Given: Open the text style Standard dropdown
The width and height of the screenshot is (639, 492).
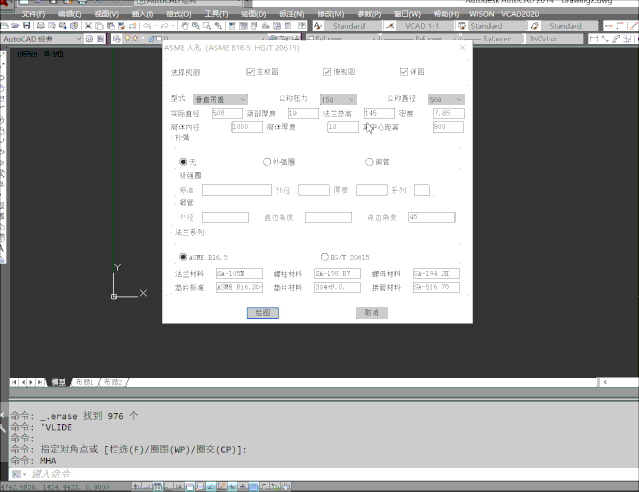Looking at the screenshot, I should click(x=354, y=26).
